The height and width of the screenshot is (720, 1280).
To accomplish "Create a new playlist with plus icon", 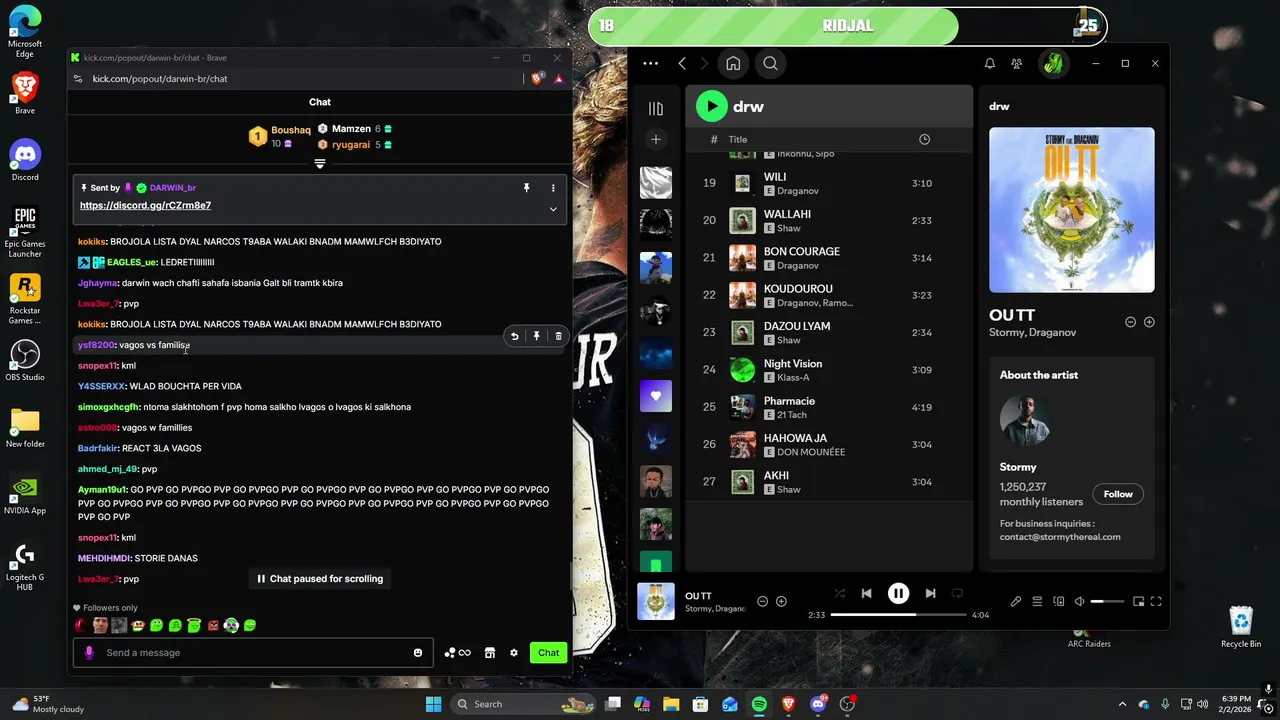I will click(656, 139).
